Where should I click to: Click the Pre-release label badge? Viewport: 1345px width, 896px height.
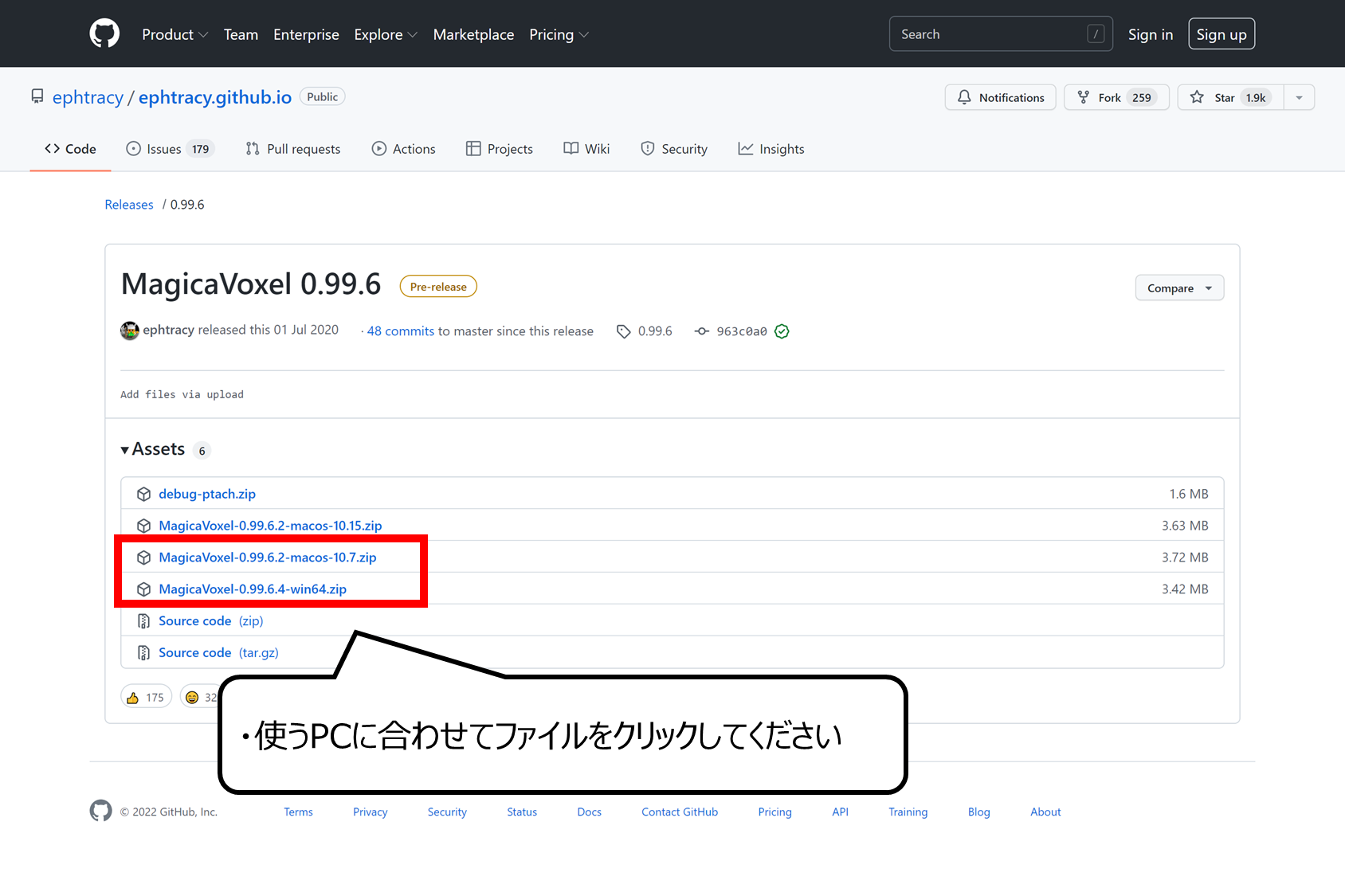tap(438, 287)
